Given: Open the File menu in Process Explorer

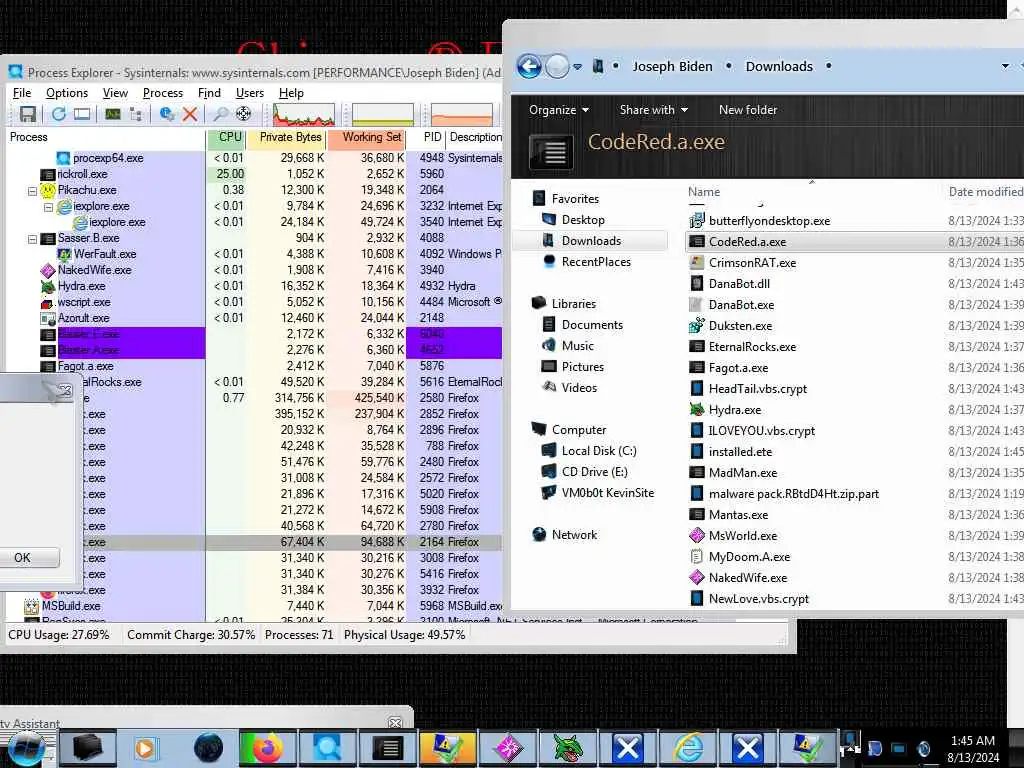Looking at the screenshot, I should (x=22, y=93).
